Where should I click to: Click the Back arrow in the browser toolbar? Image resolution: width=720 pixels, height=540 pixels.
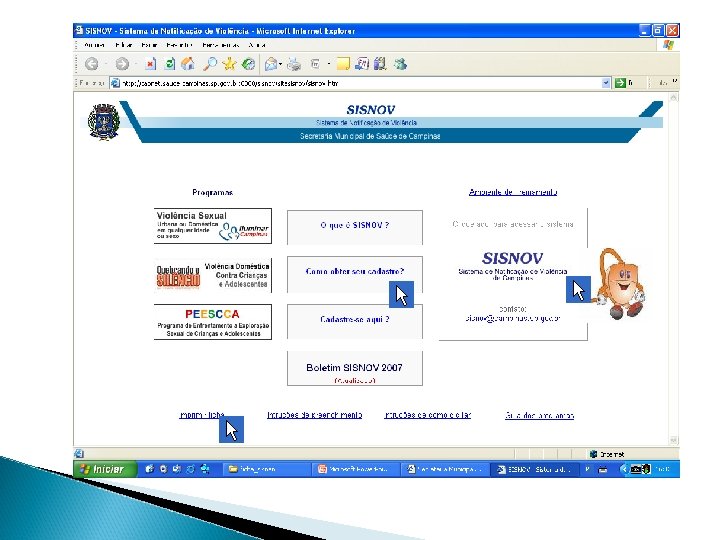[92, 64]
